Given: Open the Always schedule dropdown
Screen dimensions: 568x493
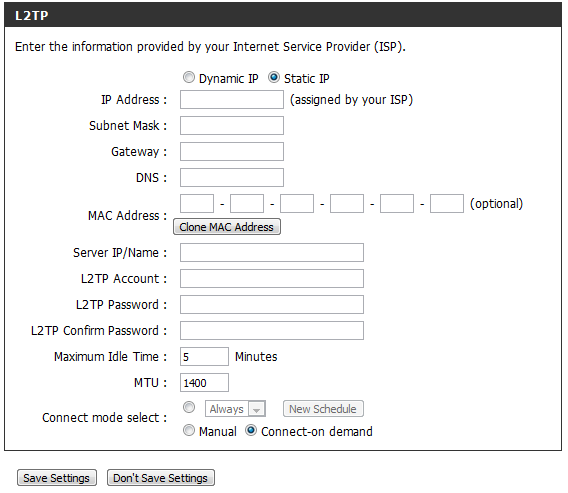Looking at the screenshot, I should pos(235,409).
